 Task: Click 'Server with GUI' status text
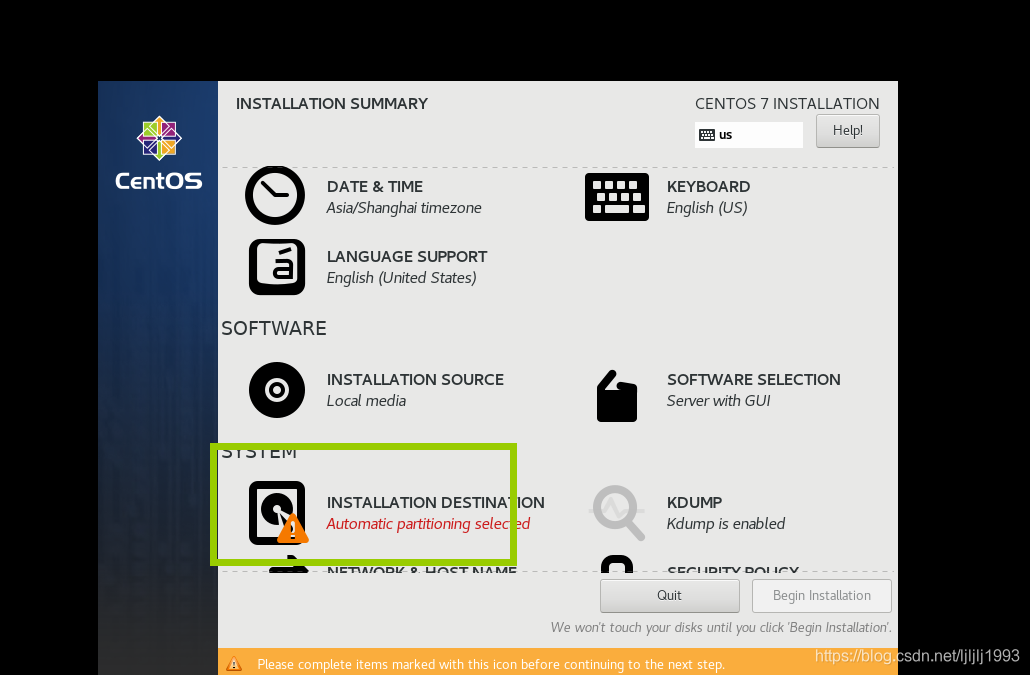click(x=718, y=401)
